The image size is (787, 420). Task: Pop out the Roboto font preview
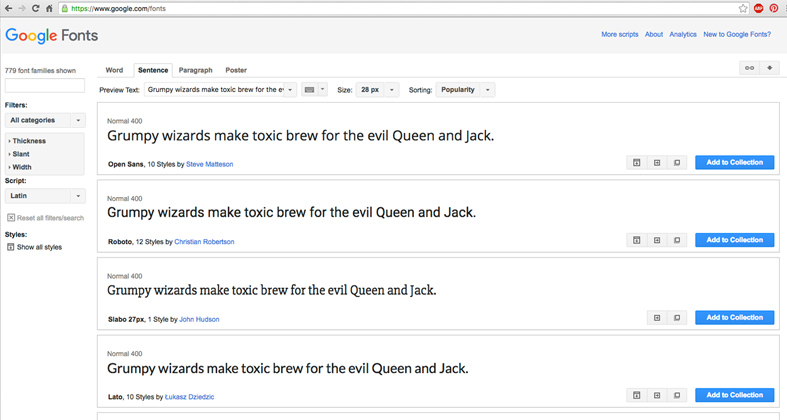click(677, 240)
